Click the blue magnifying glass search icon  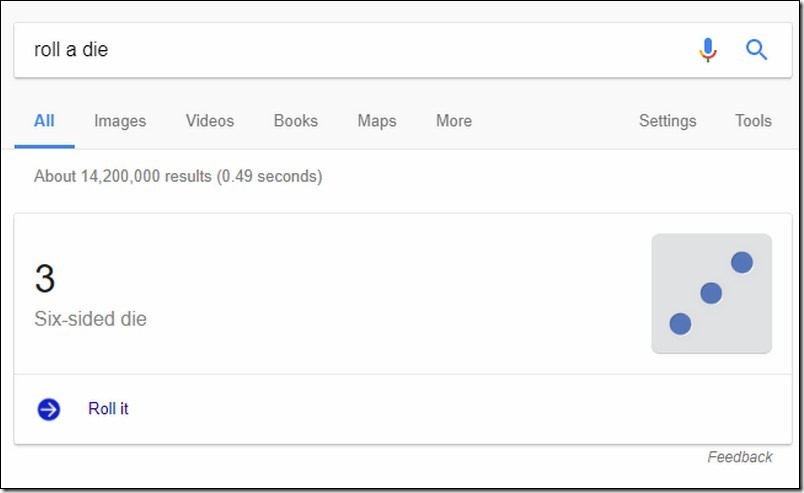(x=756, y=50)
